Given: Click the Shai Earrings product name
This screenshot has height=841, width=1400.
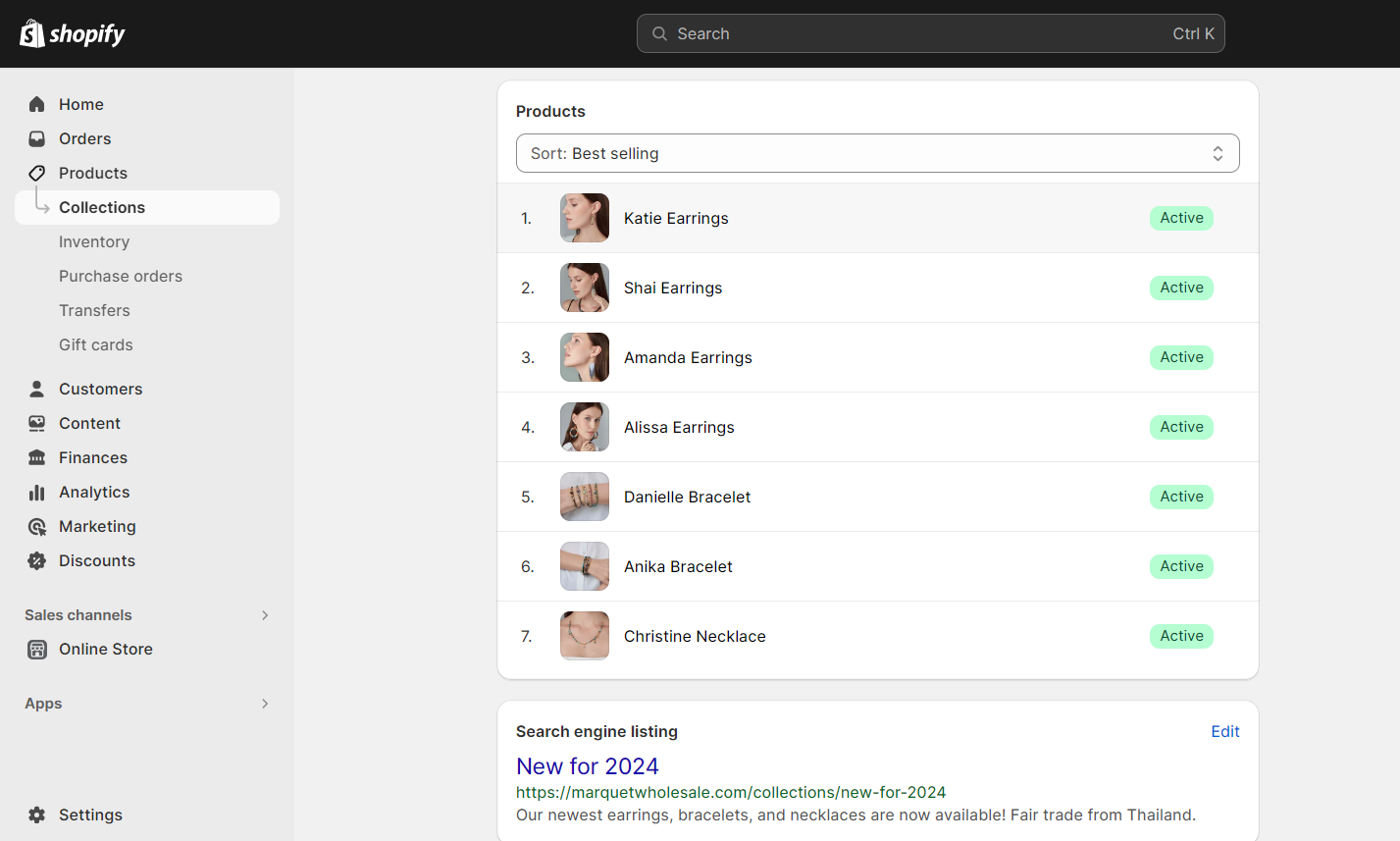Looking at the screenshot, I should click(673, 288).
